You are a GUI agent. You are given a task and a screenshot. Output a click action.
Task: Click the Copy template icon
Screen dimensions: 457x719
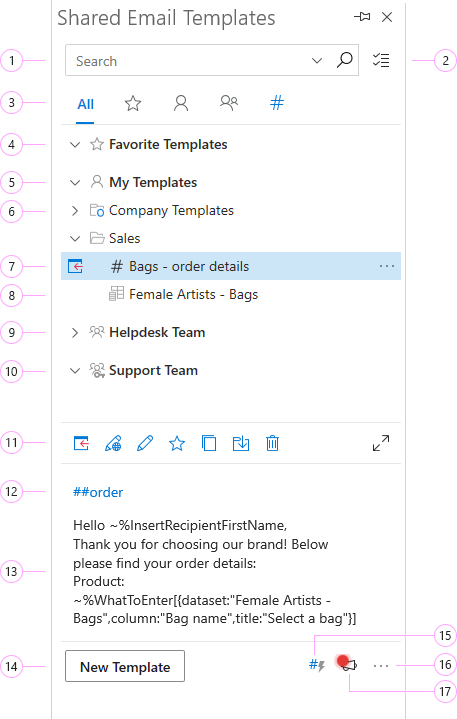click(209, 443)
